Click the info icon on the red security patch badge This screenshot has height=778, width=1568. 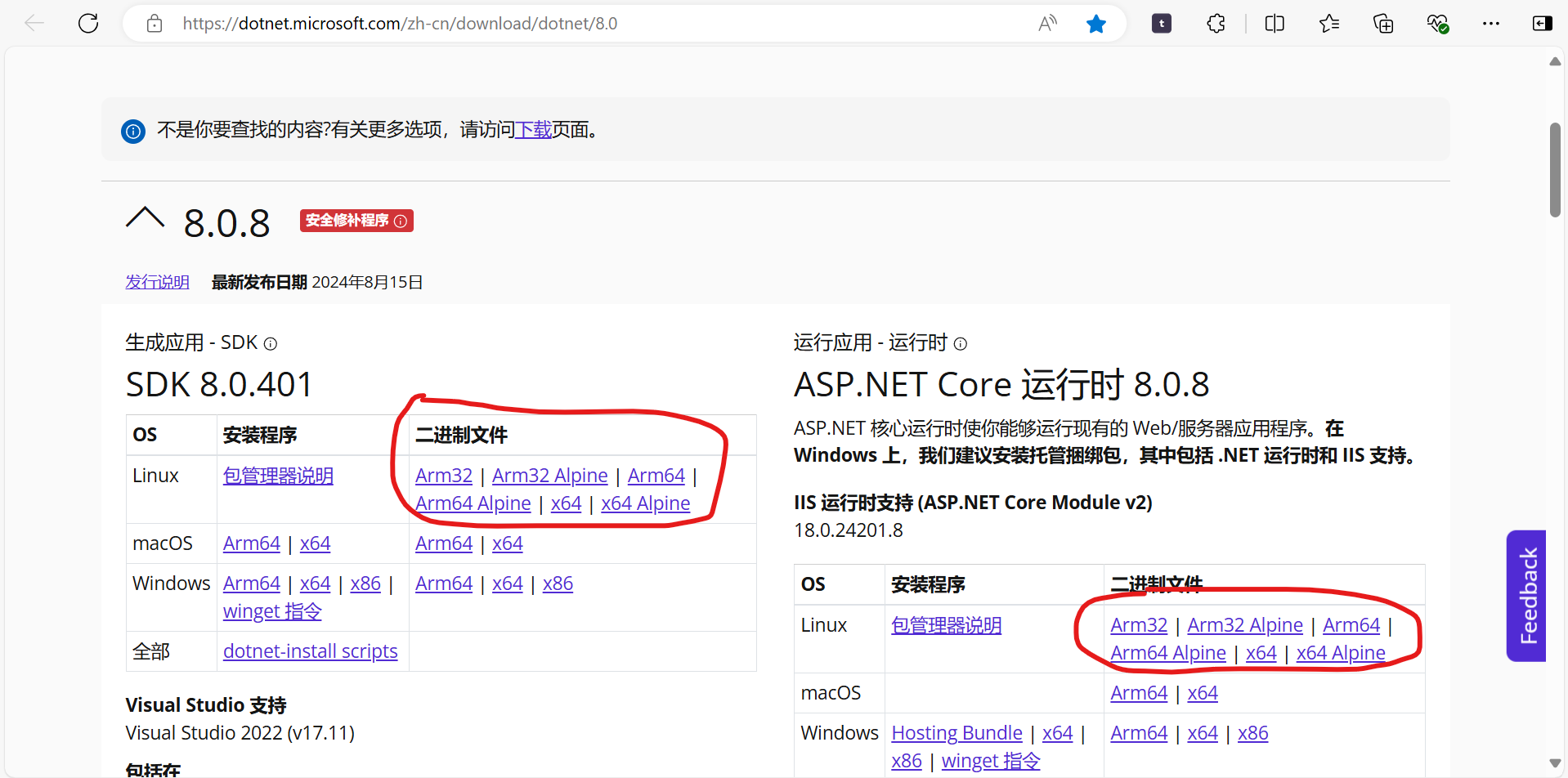[x=401, y=221]
